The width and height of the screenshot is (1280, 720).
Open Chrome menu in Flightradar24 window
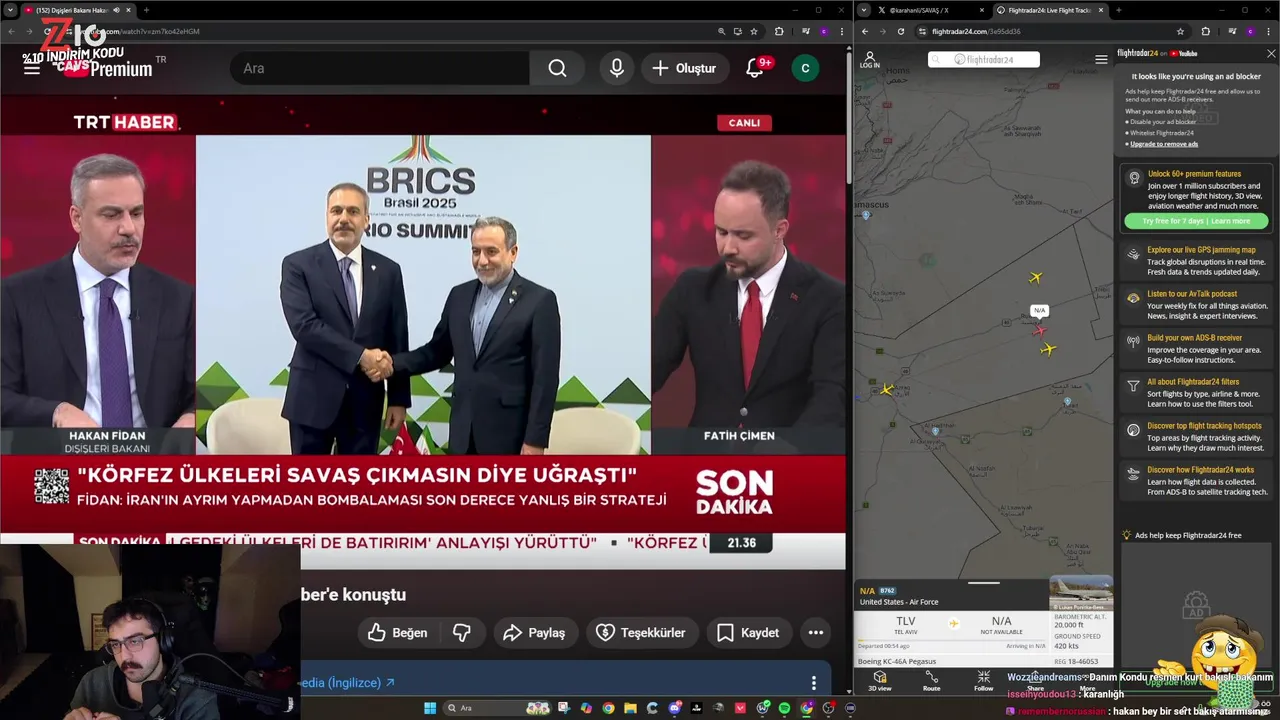(1269, 31)
